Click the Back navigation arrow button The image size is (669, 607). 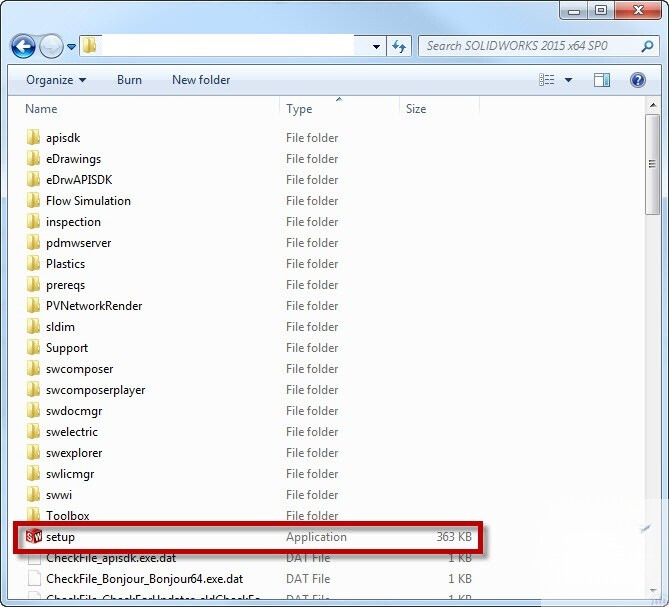[x=23, y=46]
